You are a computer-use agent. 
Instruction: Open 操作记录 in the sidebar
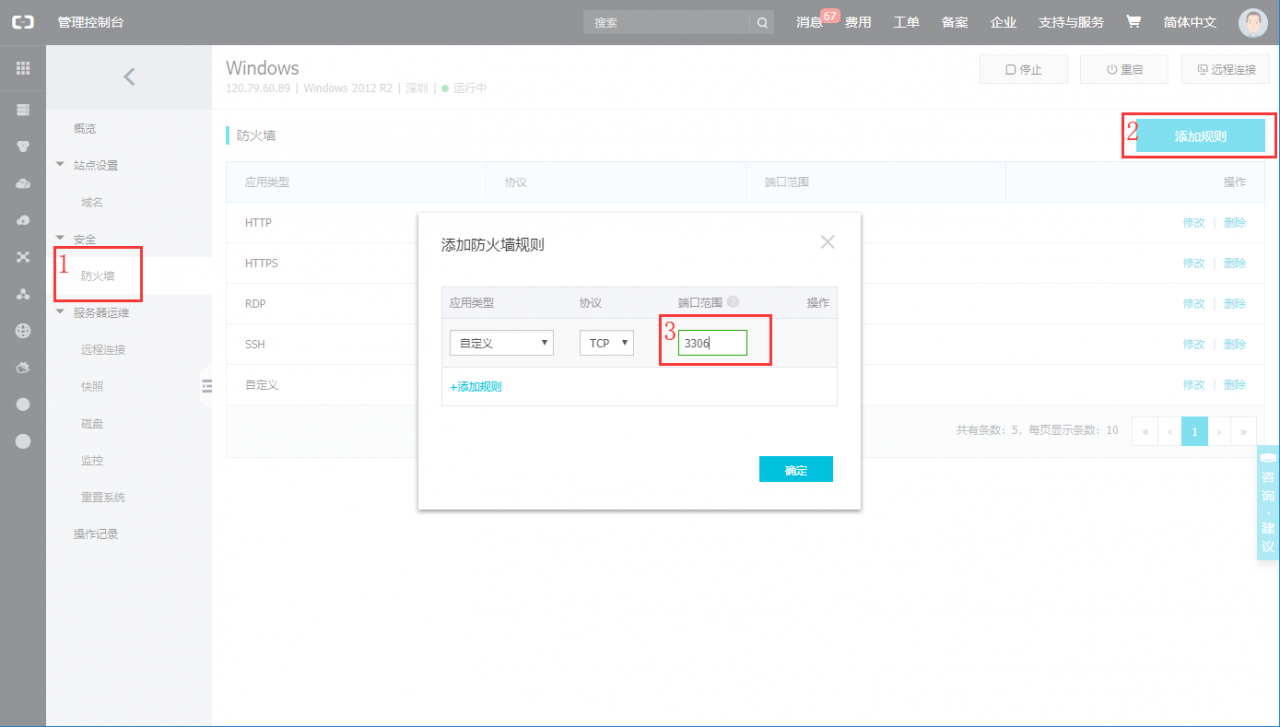pyautogui.click(x=96, y=534)
